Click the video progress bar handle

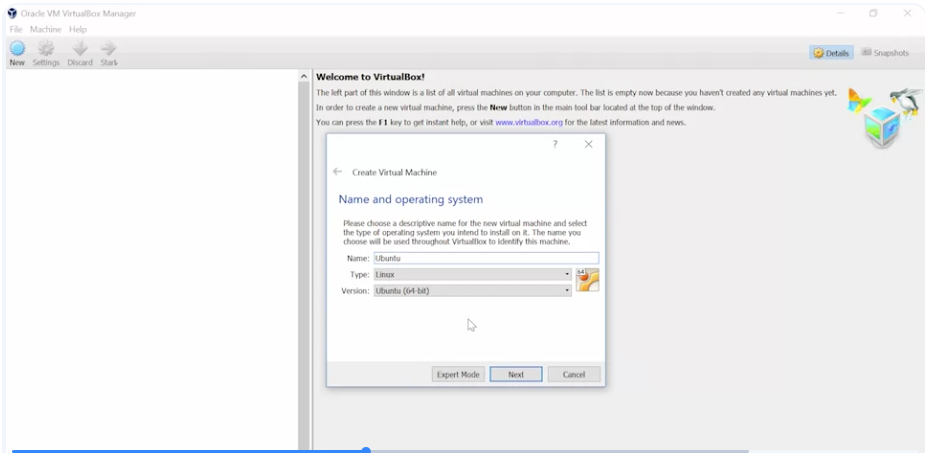(x=366, y=451)
